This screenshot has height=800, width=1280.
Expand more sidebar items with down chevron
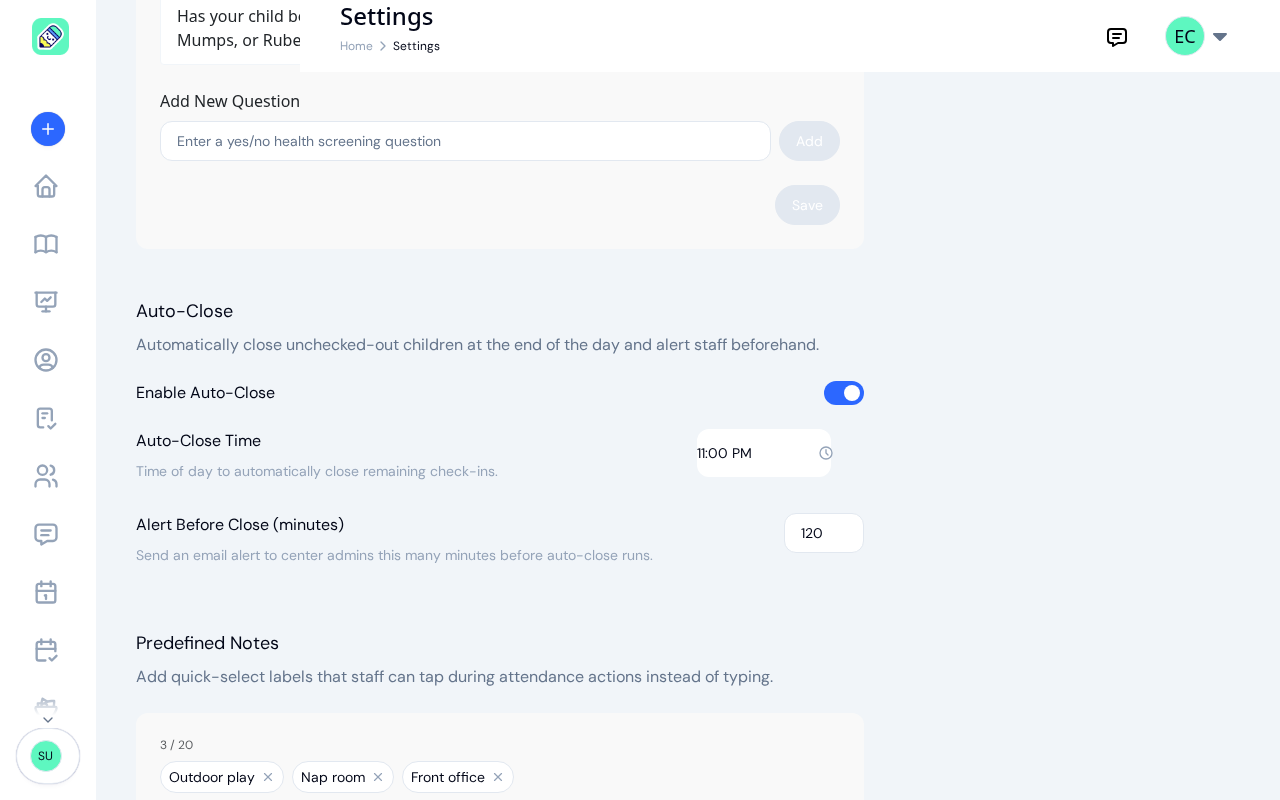click(48, 720)
